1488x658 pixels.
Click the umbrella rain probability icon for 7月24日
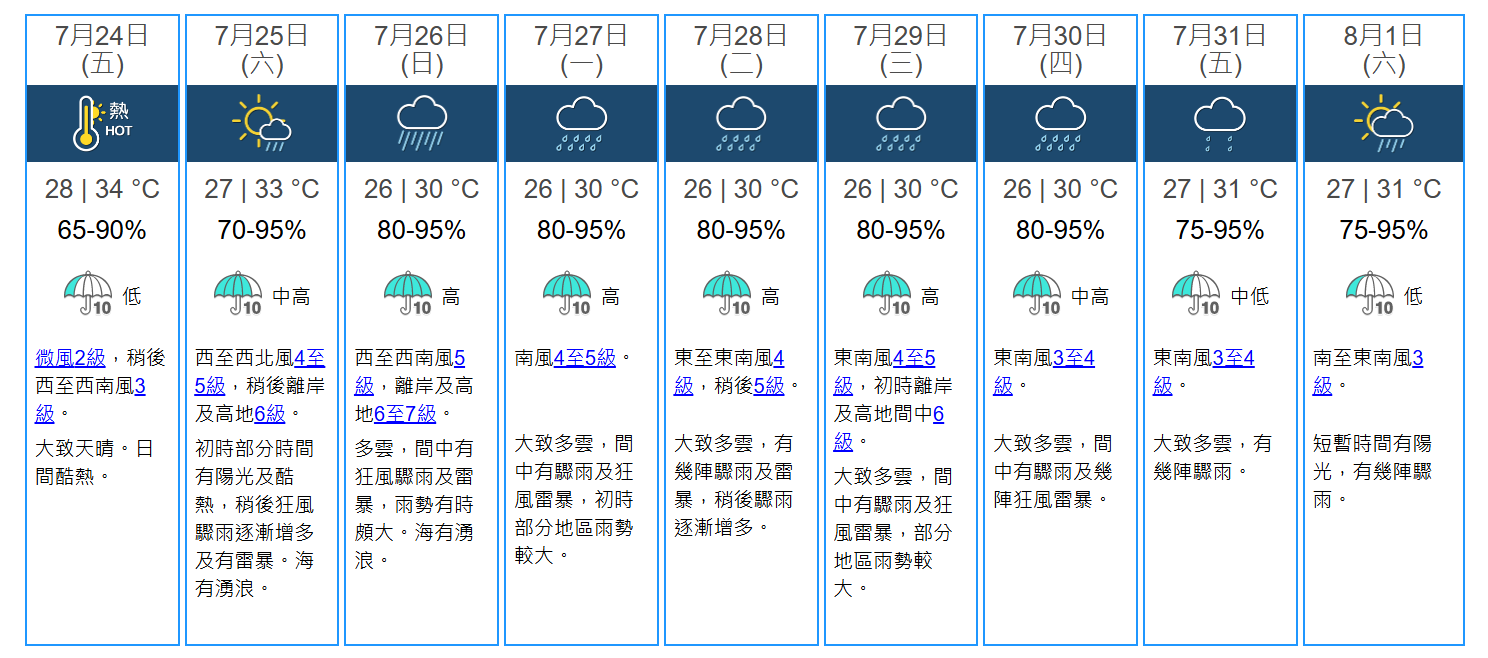pyautogui.click(x=88, y=293)
